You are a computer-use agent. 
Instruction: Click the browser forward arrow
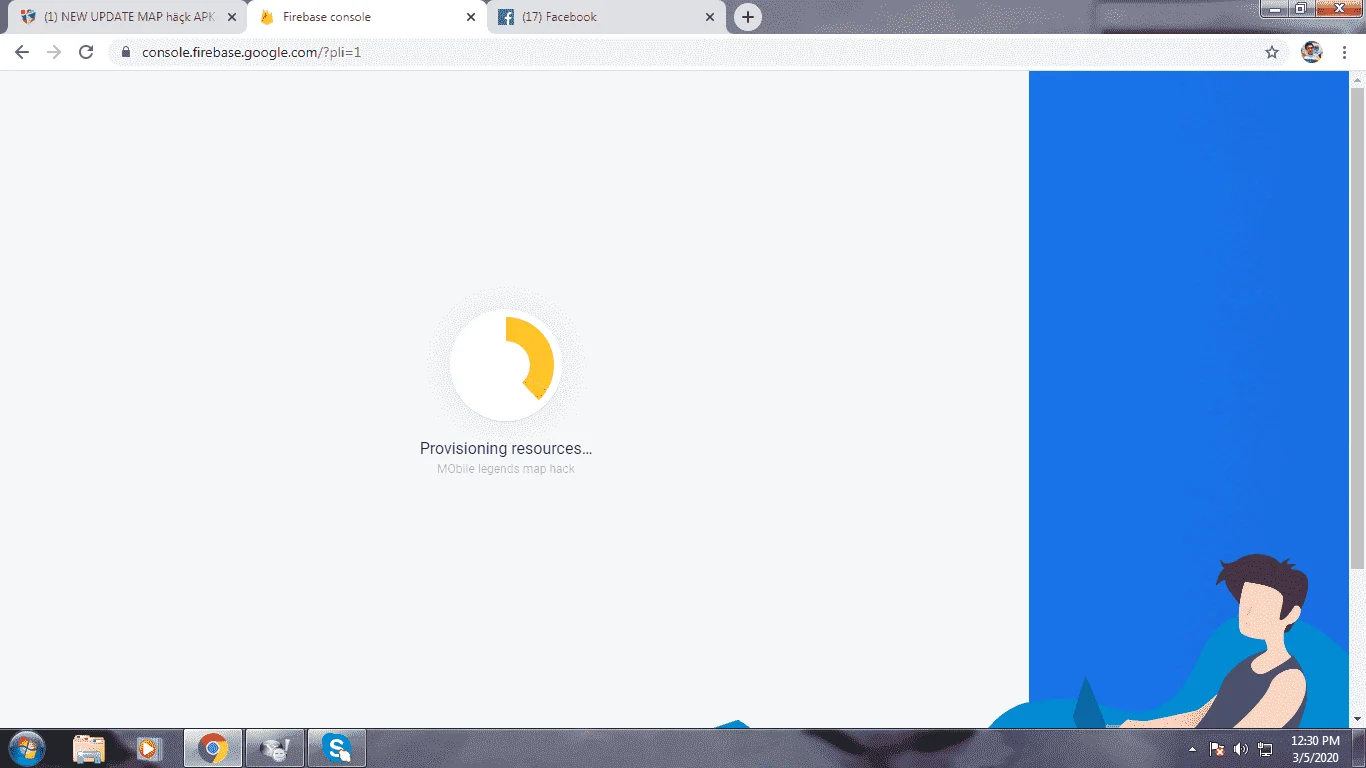54,52
